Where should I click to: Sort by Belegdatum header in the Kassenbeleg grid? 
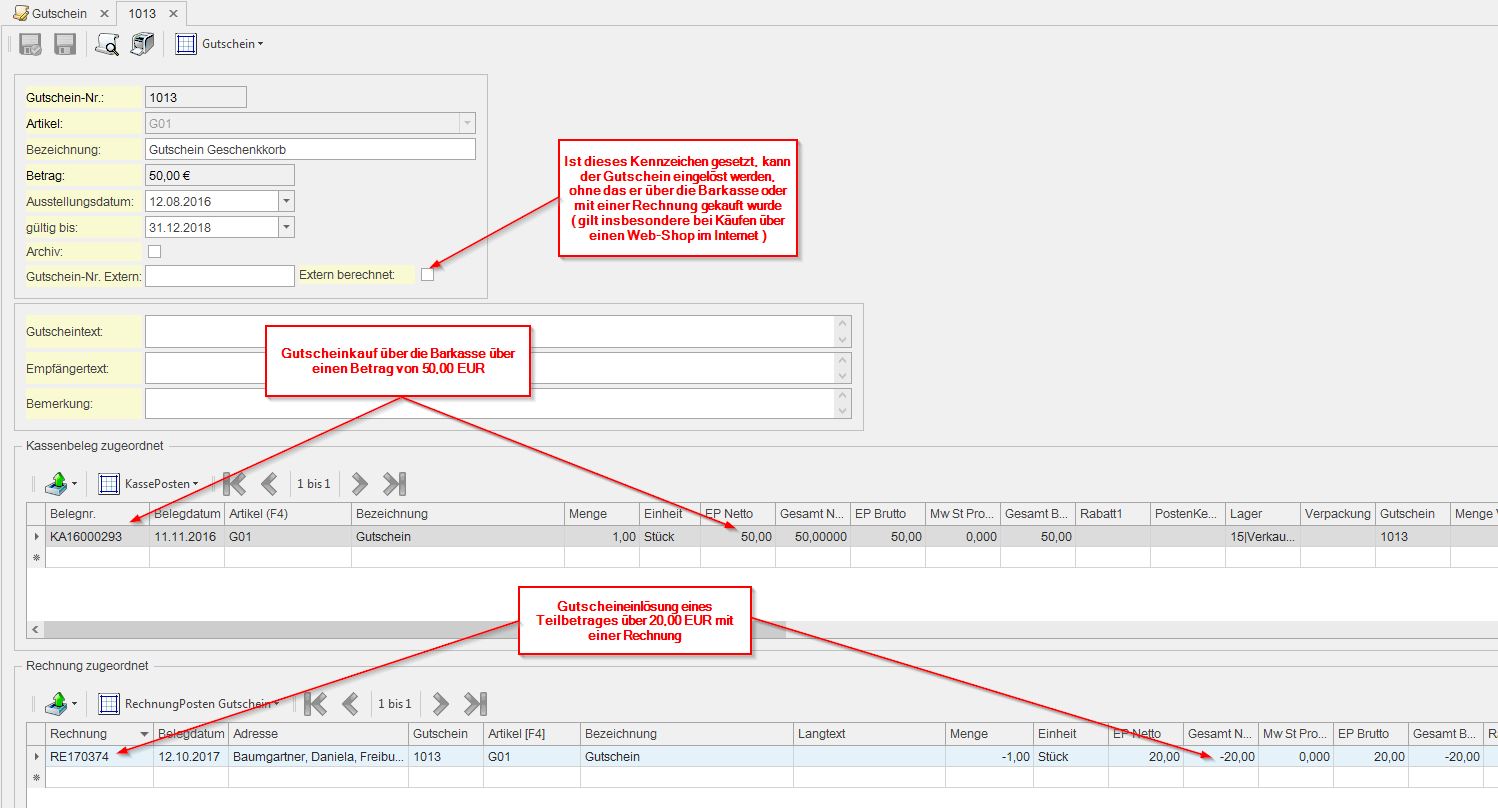187,514
